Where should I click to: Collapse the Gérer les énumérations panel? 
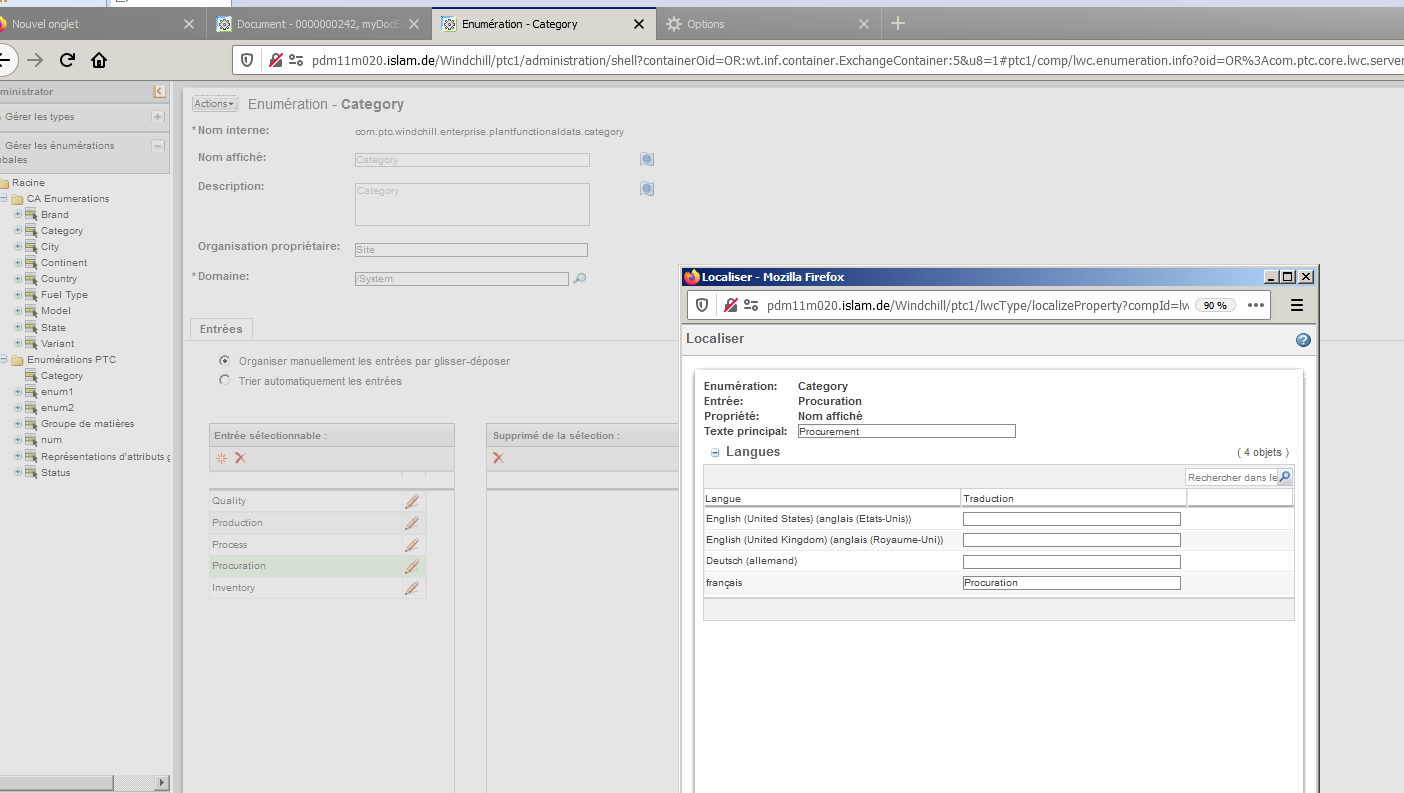(157, 146)
